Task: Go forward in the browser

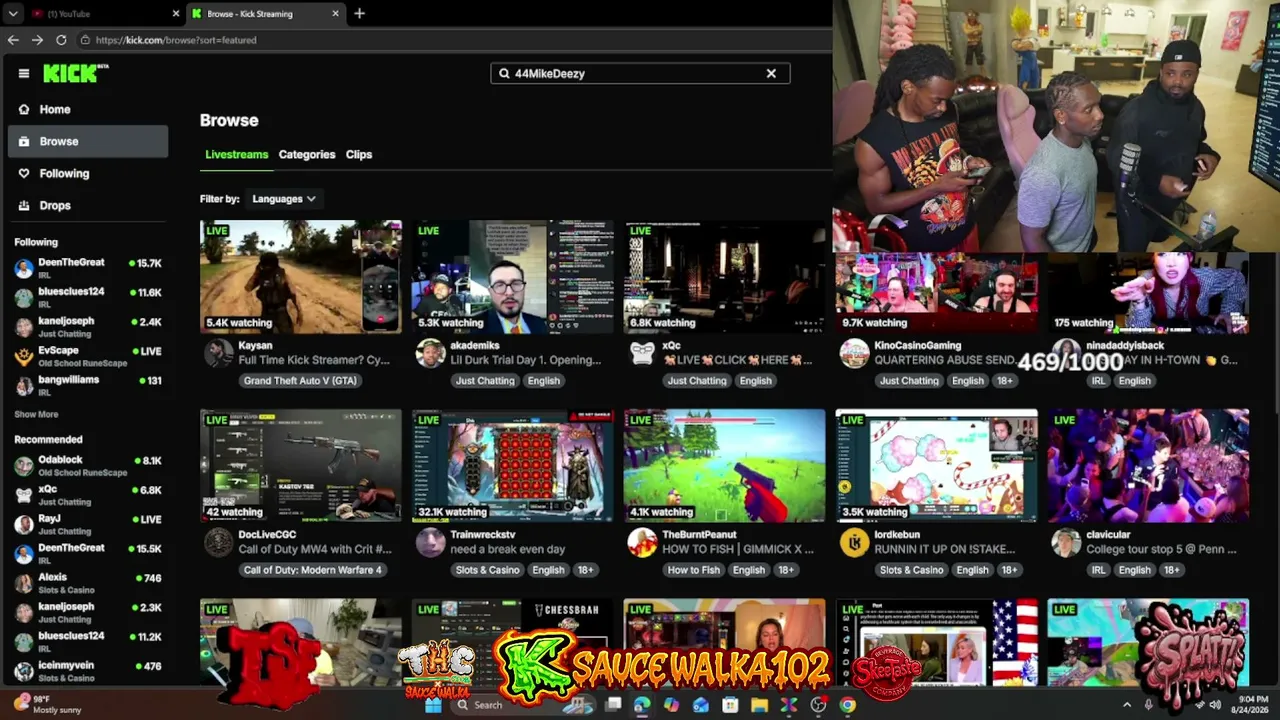Action: coord(37,40)
